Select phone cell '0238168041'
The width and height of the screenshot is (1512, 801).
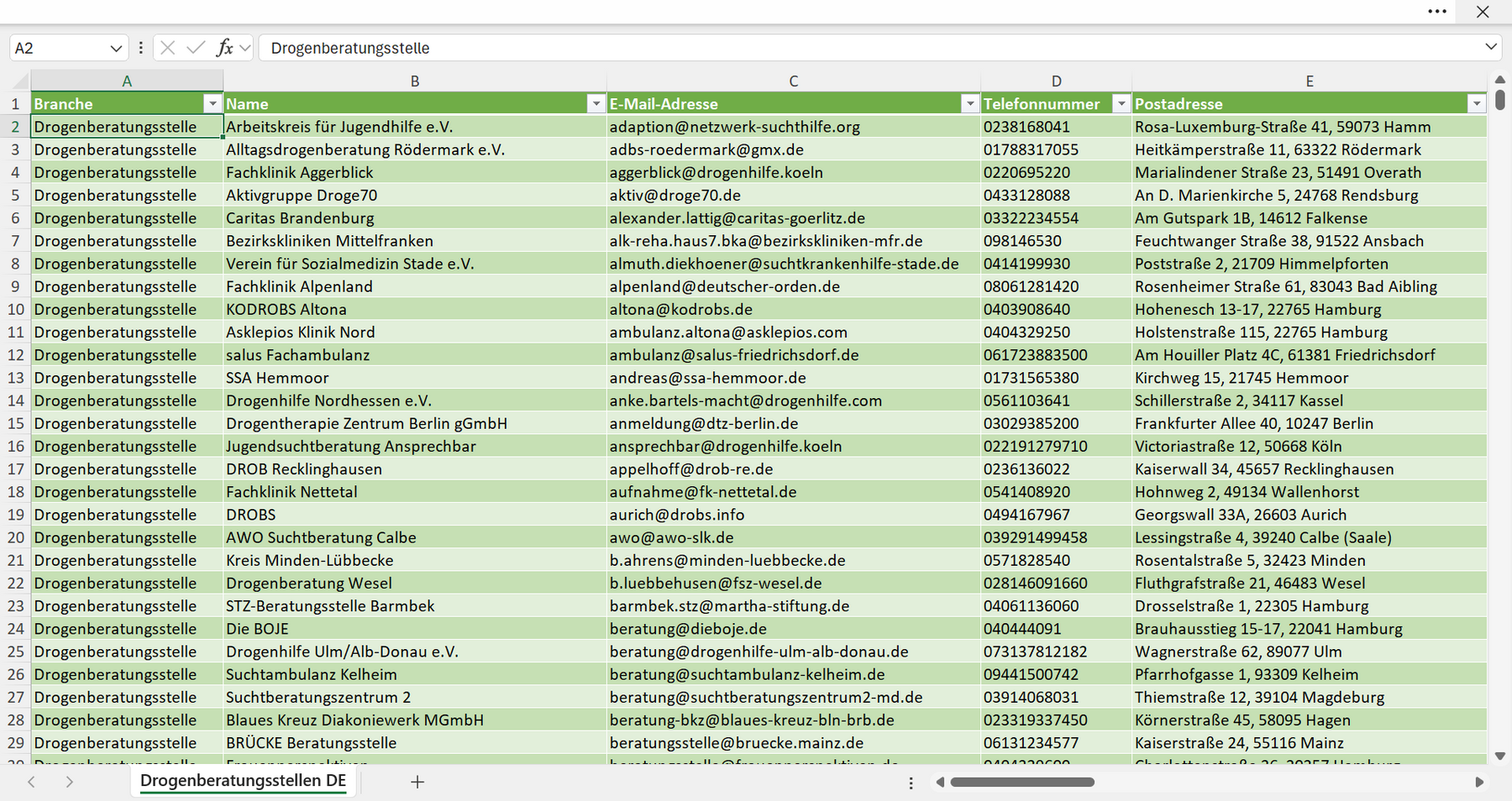(1056, 127)
